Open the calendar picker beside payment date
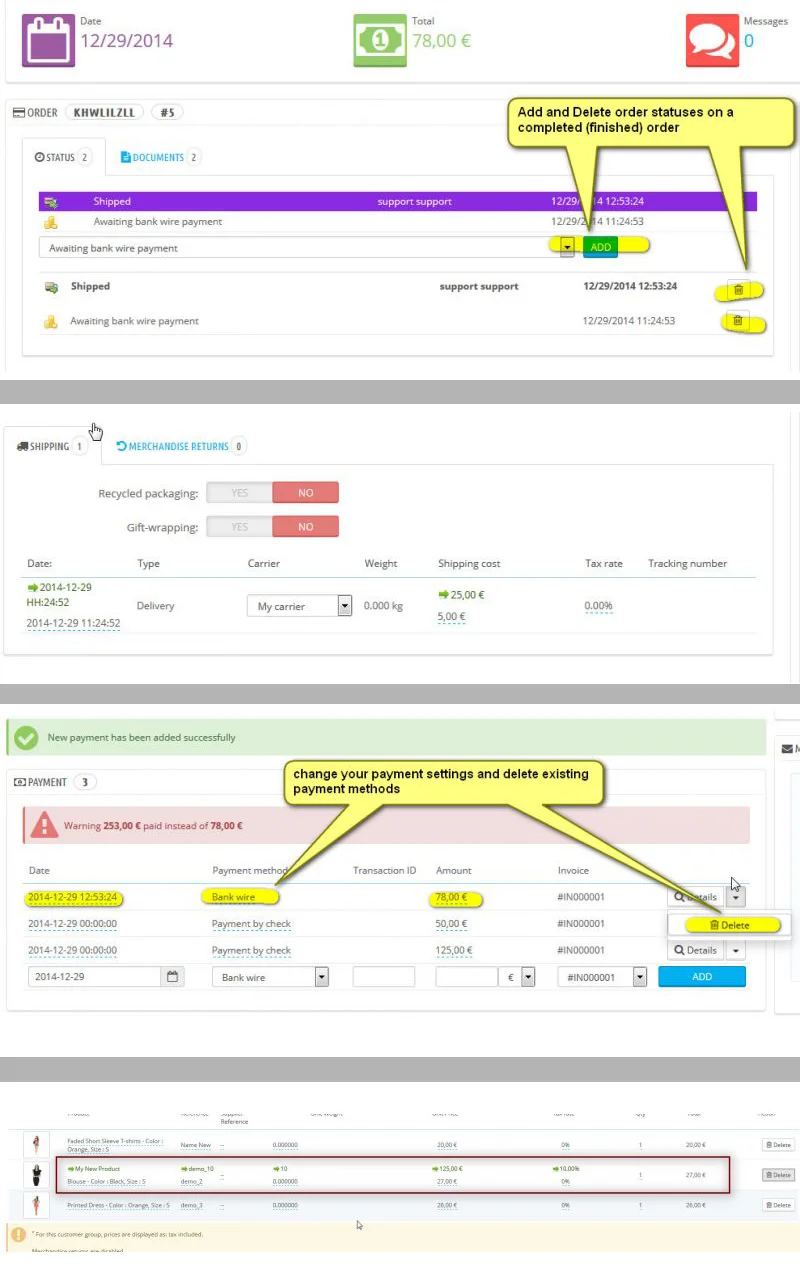 pyautogui.click(x=173, y=977)
